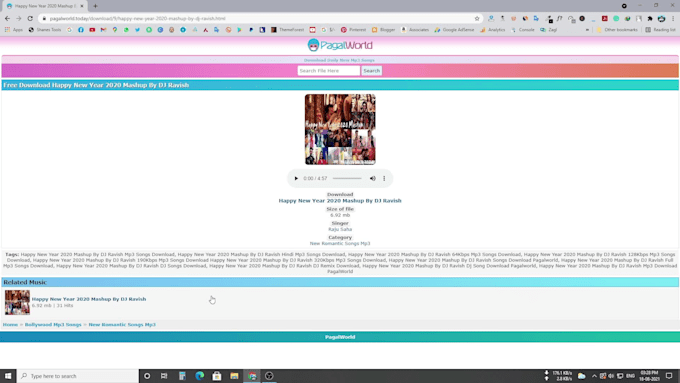Screen dimensions: 680x383
Task: Go back to the previous page
Action: click(7, 19)
